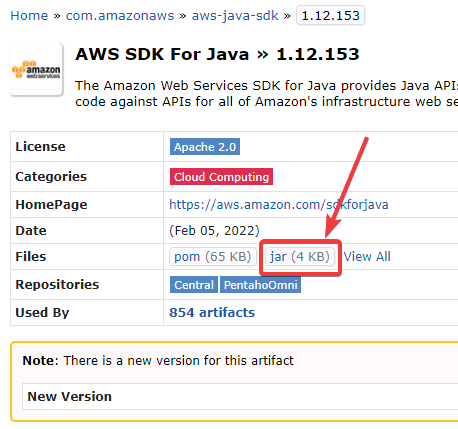Click the Date row label
The image size is (458, 429).
[31, 231]
